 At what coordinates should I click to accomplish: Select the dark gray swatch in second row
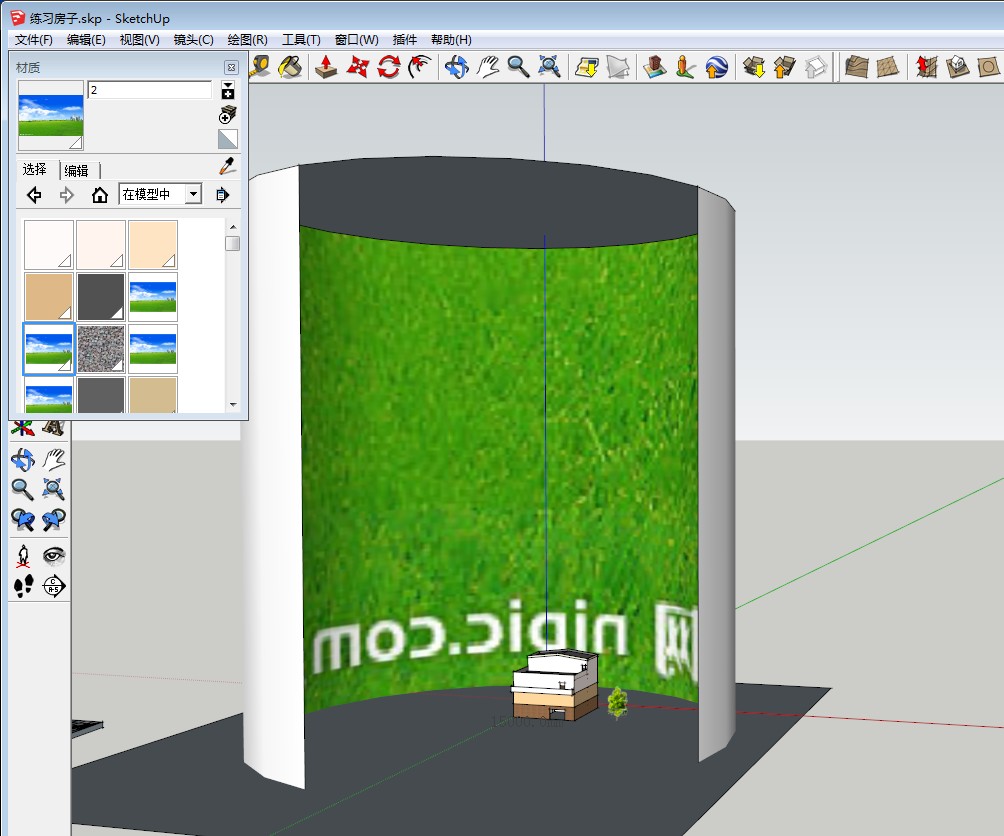pyautogui.click(x=101, y=297)
